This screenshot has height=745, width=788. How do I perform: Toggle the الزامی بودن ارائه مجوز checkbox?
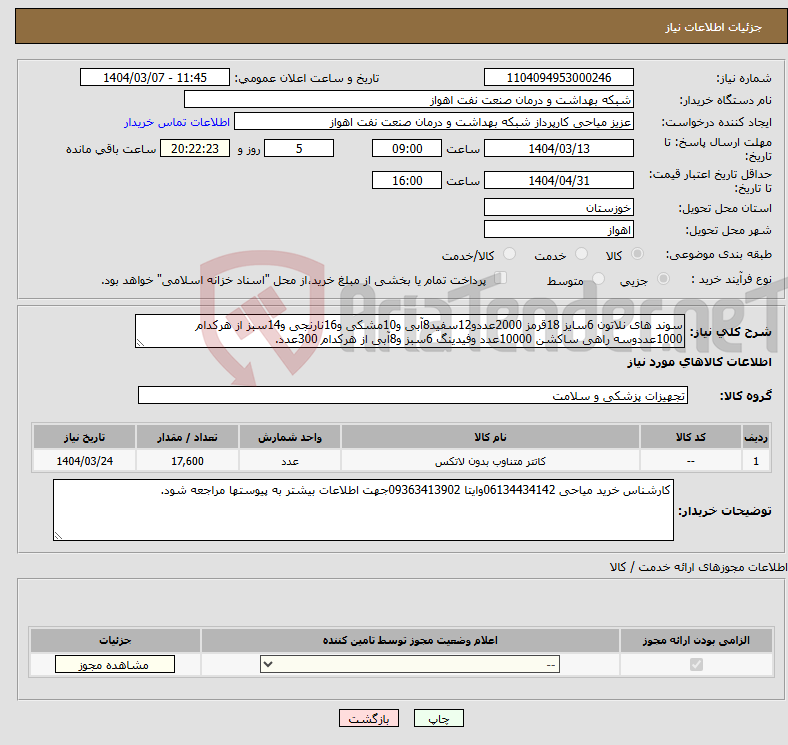[696, 664]
